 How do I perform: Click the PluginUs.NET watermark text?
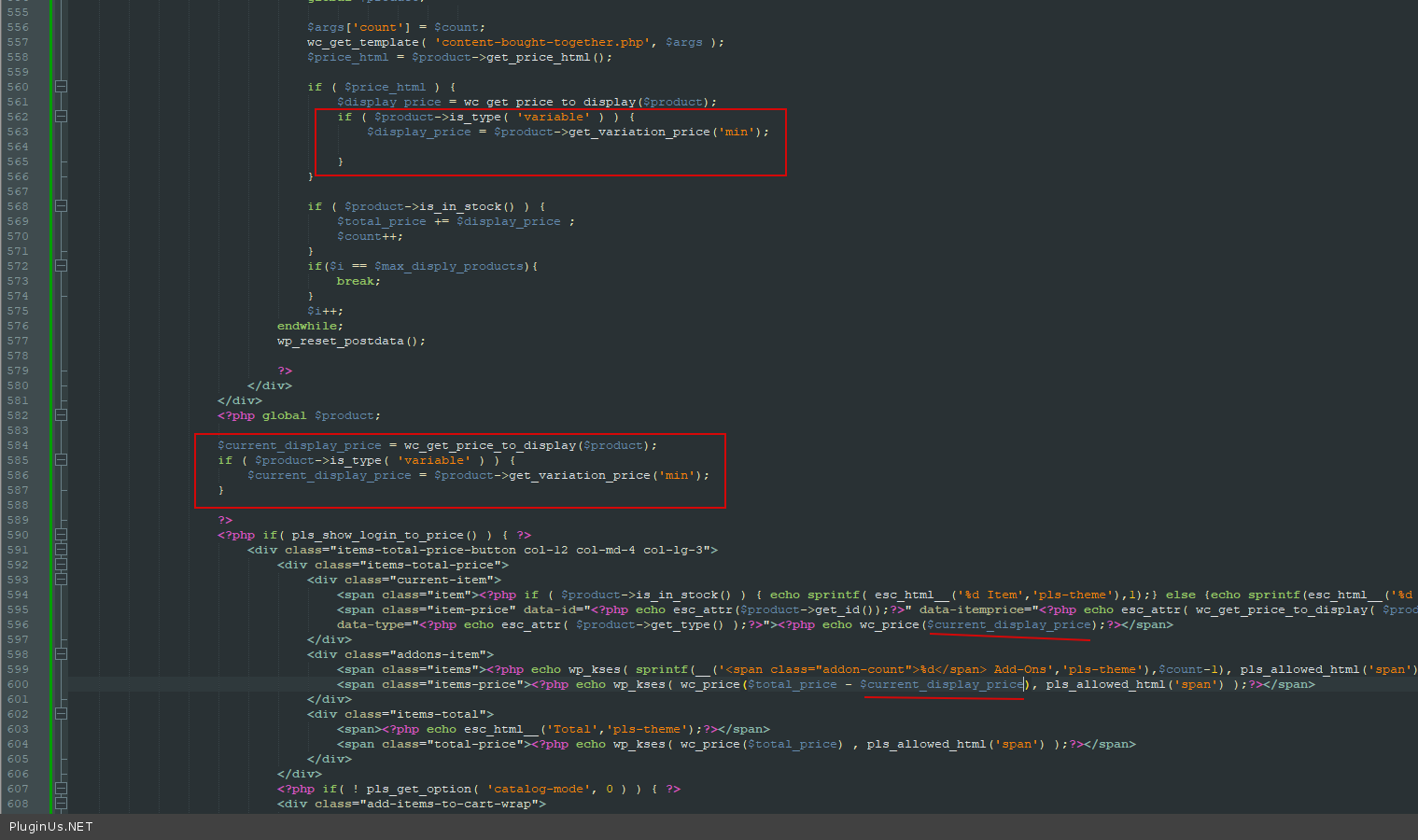coord(51,827)
